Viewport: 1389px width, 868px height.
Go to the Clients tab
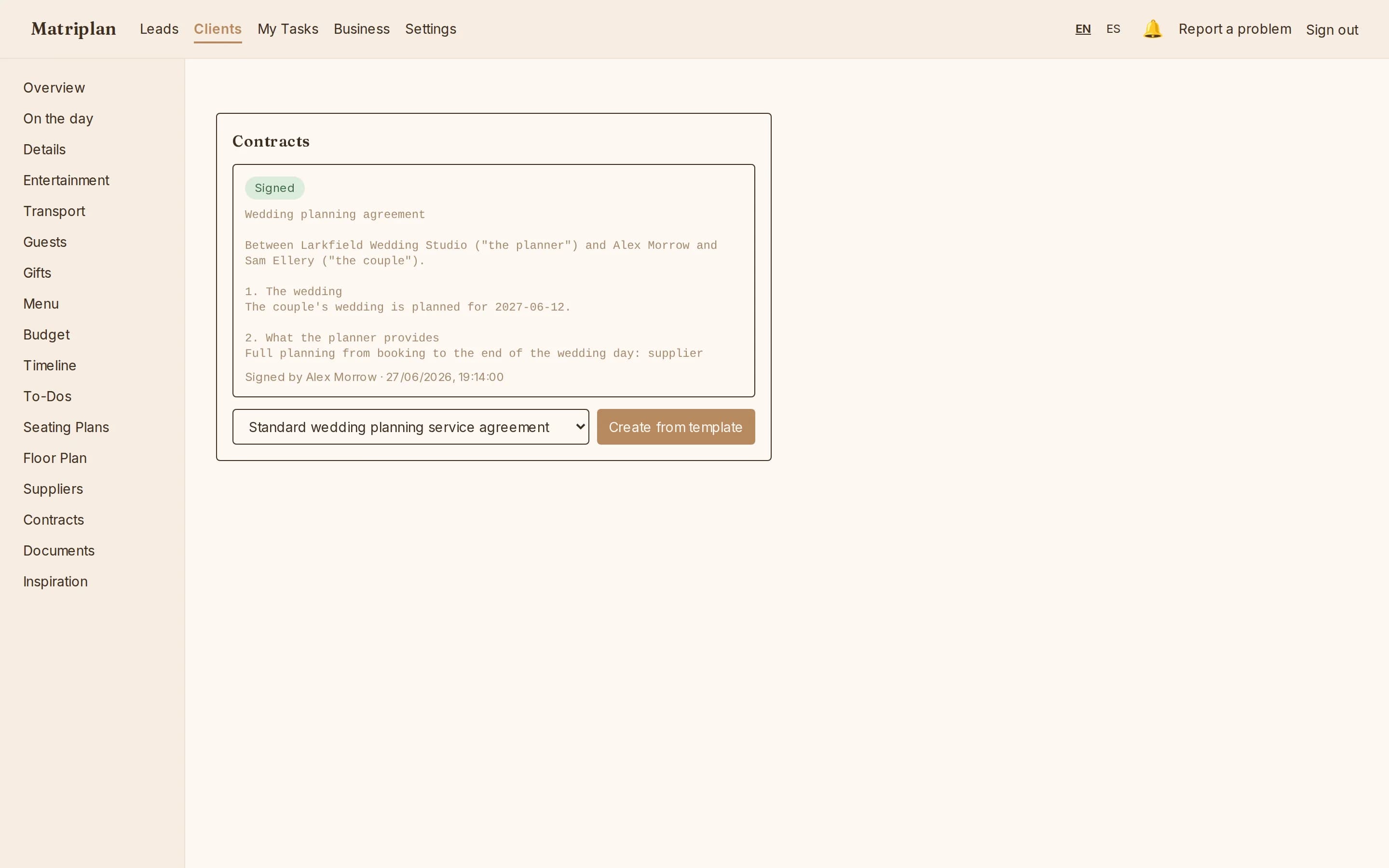pos(218,29)
